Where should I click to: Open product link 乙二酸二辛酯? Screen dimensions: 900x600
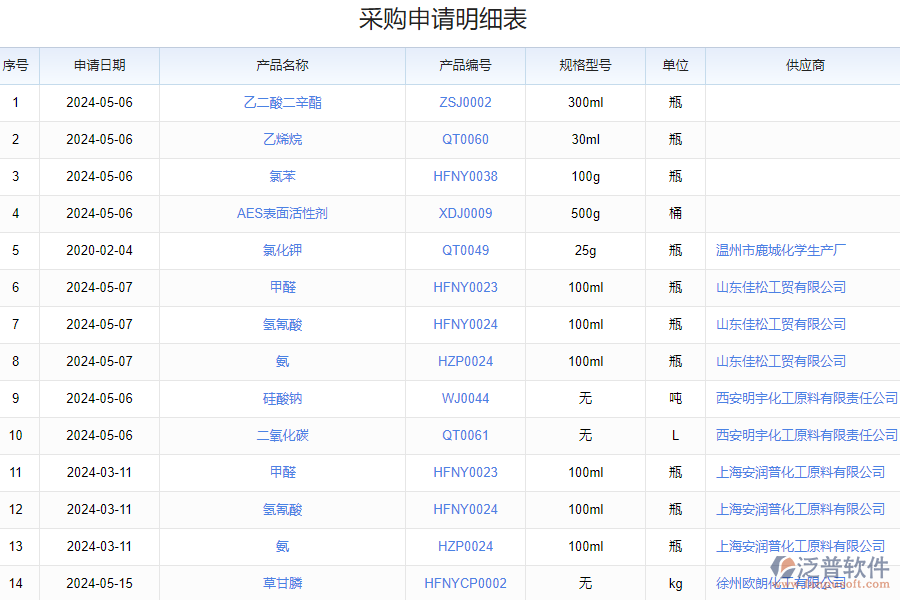click(x=281, y=102)
